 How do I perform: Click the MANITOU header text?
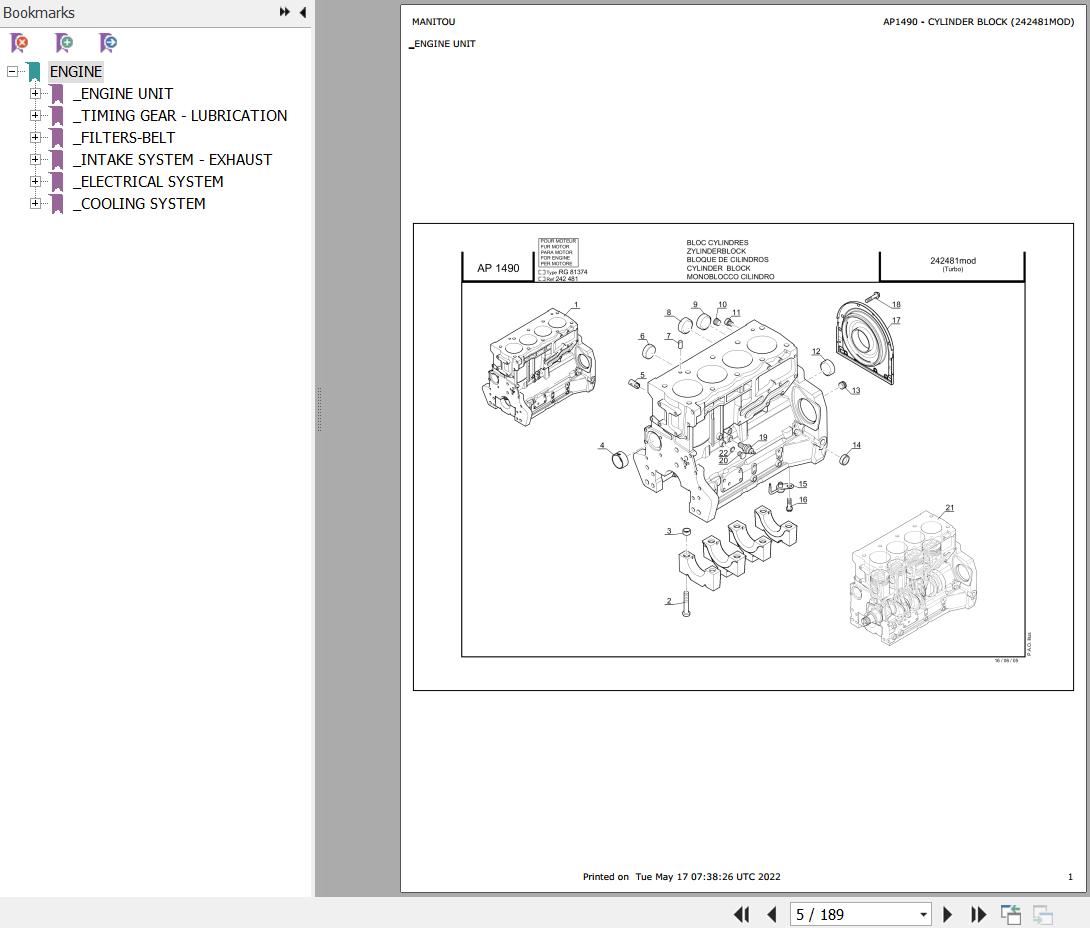click(x=433, y=22)
